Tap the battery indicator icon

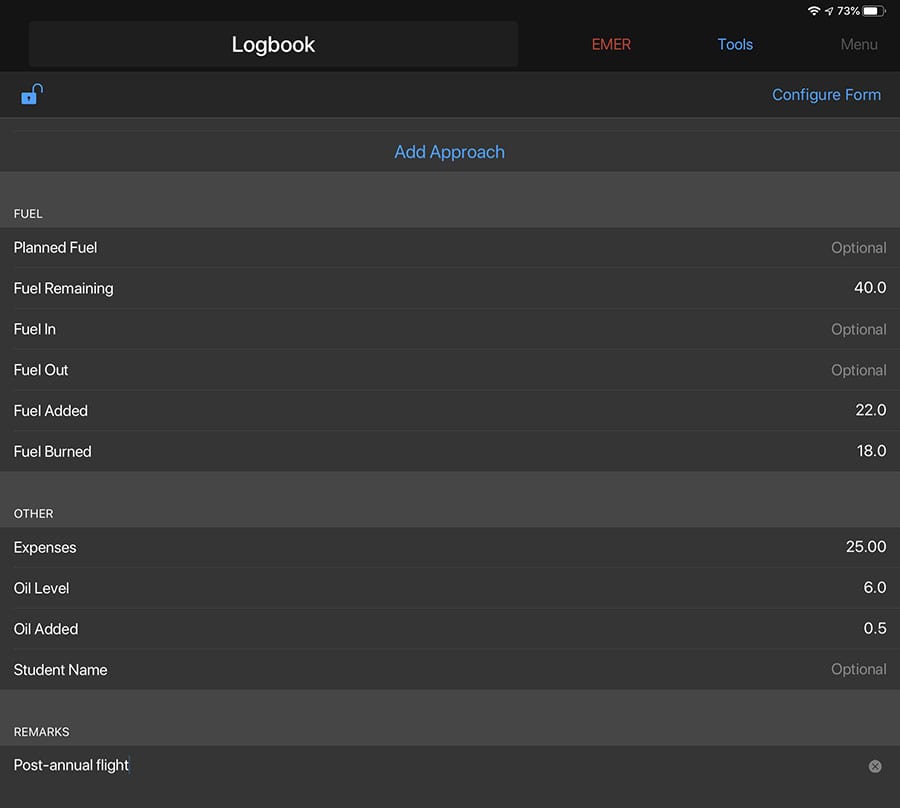click(x=874, y=11)
